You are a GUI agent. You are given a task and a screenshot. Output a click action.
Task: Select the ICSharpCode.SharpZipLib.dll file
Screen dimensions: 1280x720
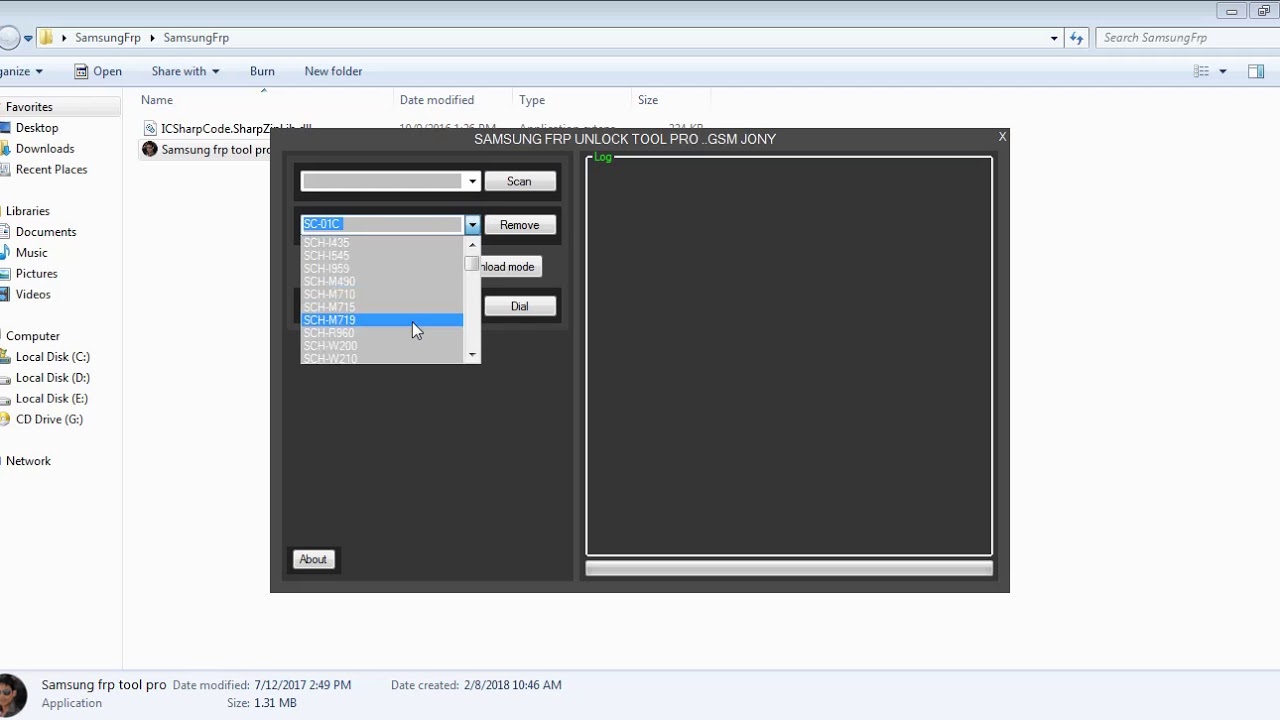[x=227, y=128]
